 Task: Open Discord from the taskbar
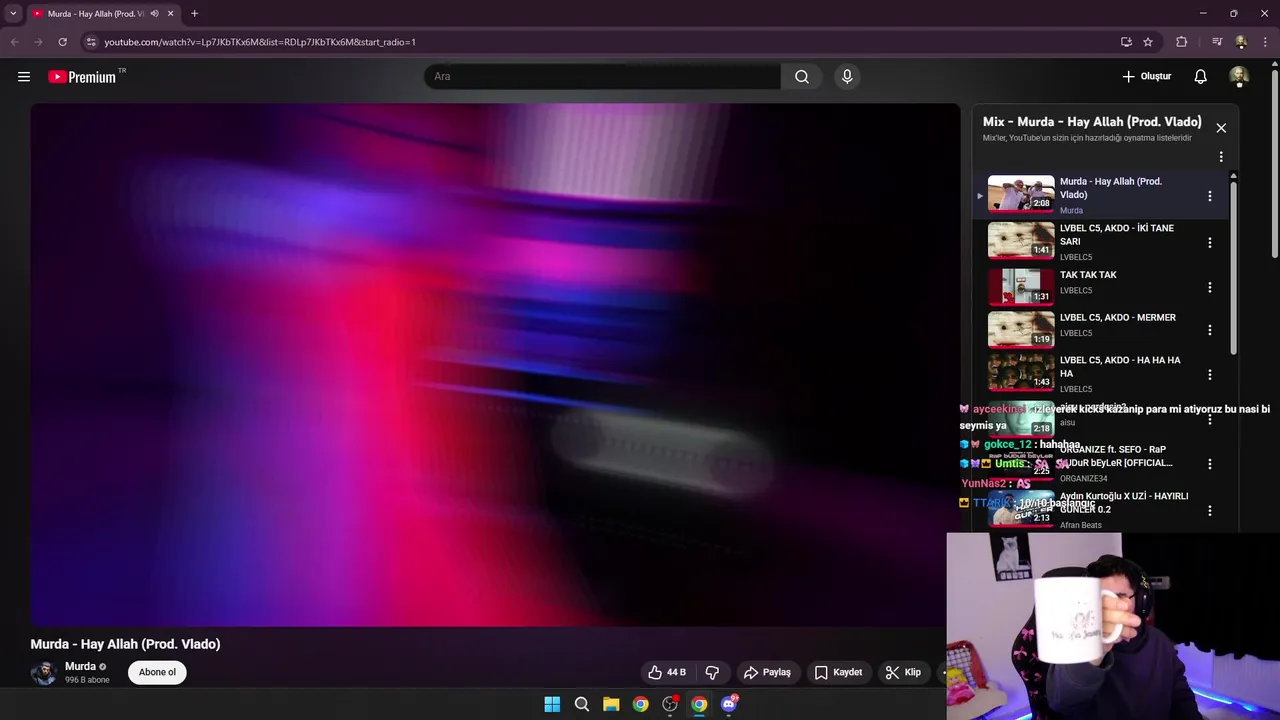(x=729, y=704)
